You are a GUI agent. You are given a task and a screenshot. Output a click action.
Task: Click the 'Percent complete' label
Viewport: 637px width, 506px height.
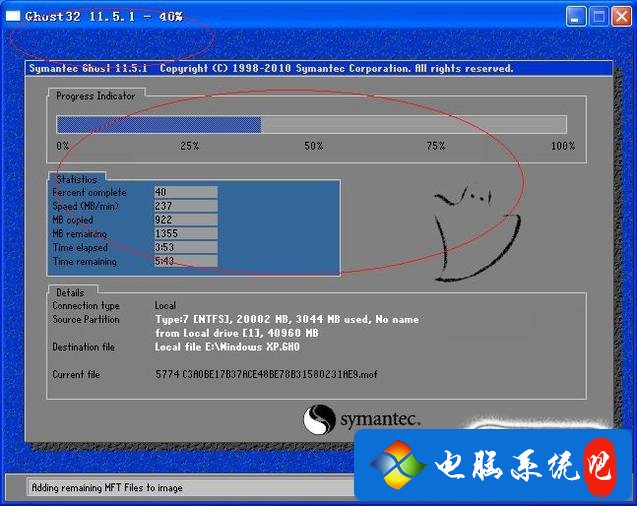[x=89, y=192]
